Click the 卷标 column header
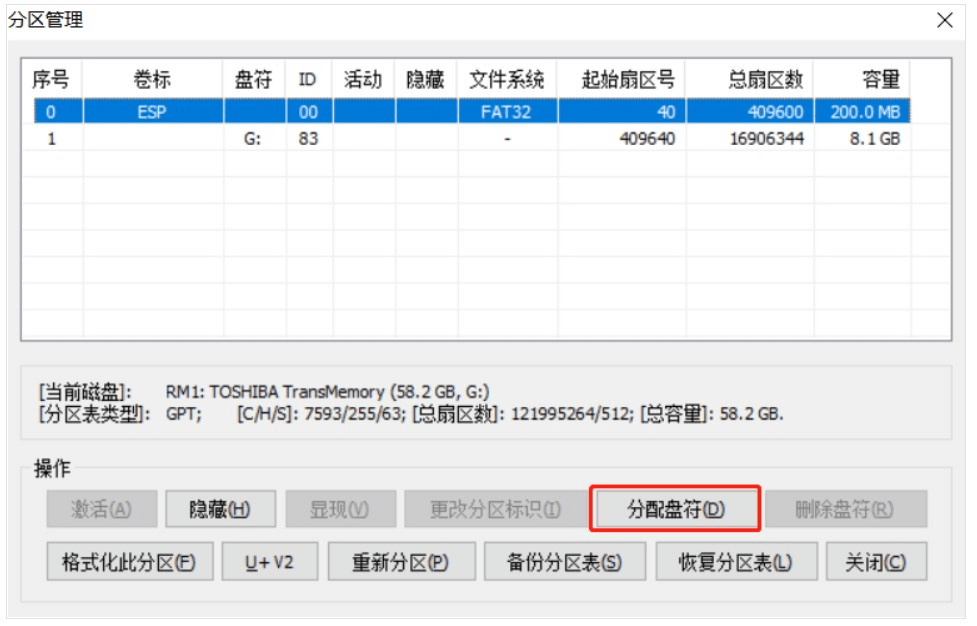The image size is (977, 626). (152, 80)
